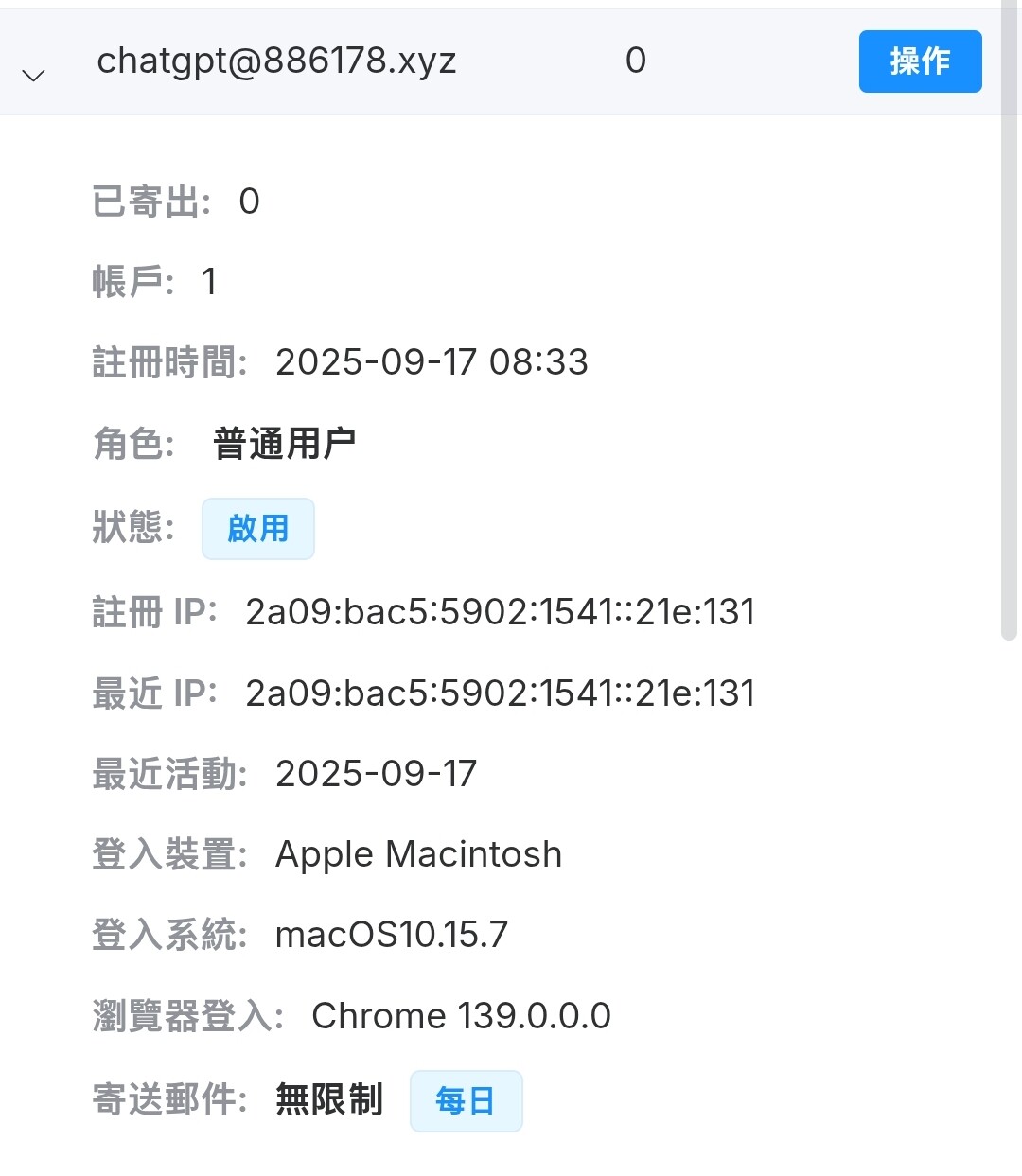Click the 帳戶 account count label
1022x1176 pixels.
pos(133,282)
